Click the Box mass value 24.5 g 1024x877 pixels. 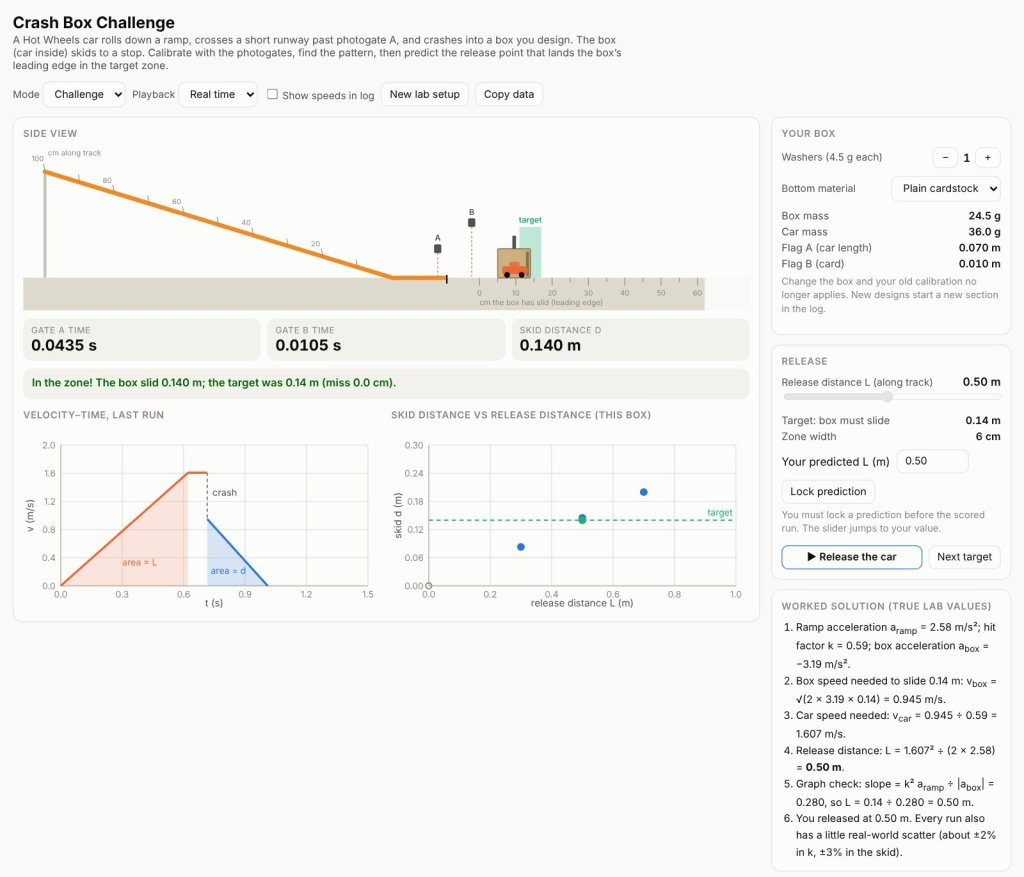point(984,216)
